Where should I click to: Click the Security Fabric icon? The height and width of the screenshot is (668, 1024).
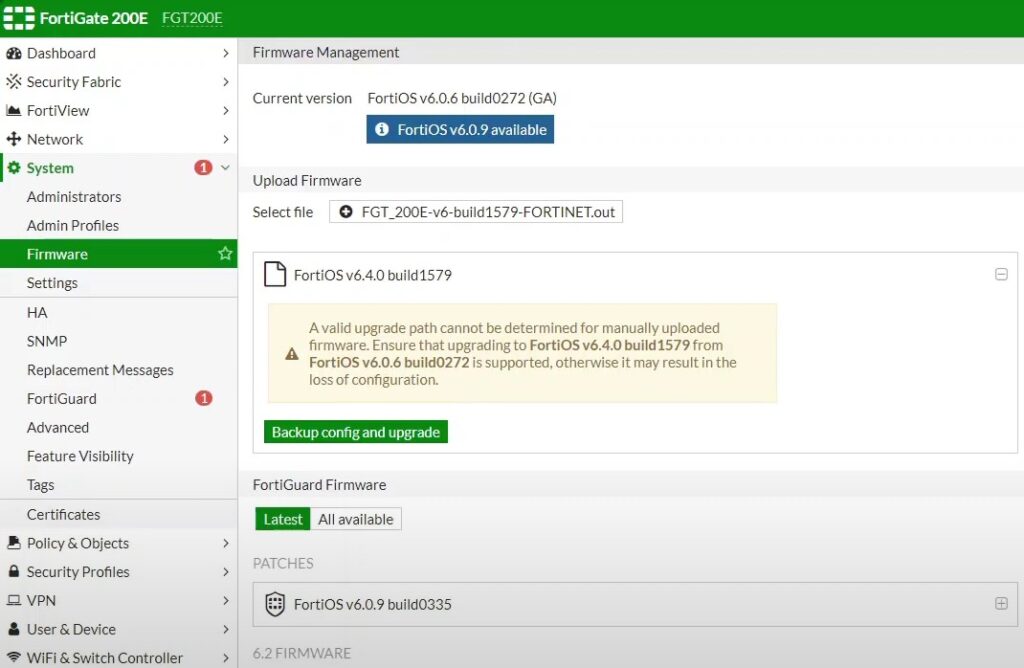click(14, 82)
